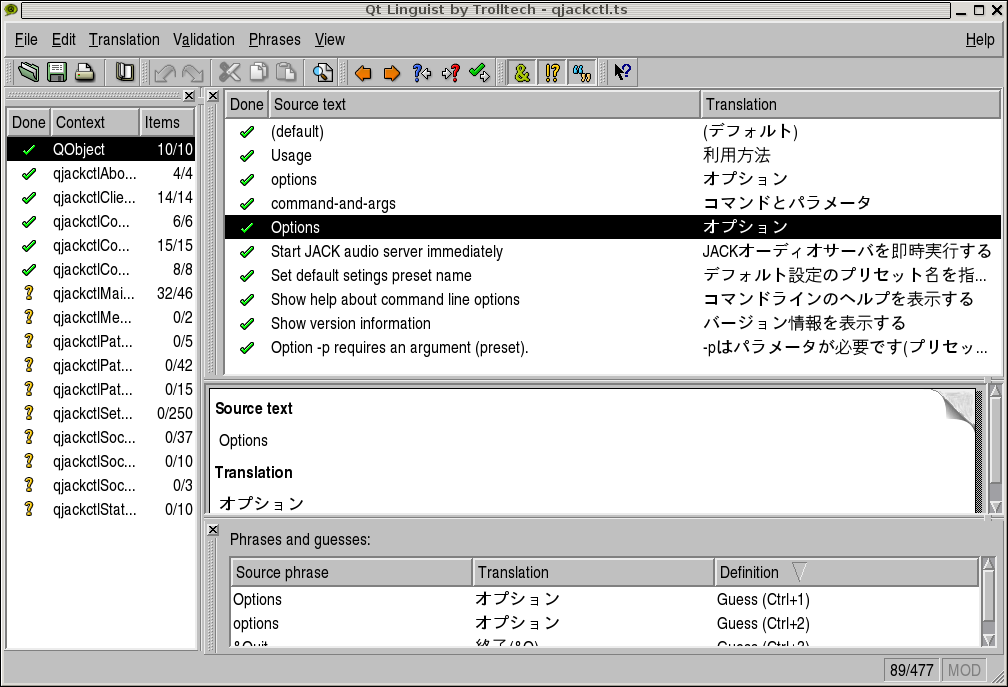
Task: Mark done and go to next entry
Action: [x=480, y=72]
